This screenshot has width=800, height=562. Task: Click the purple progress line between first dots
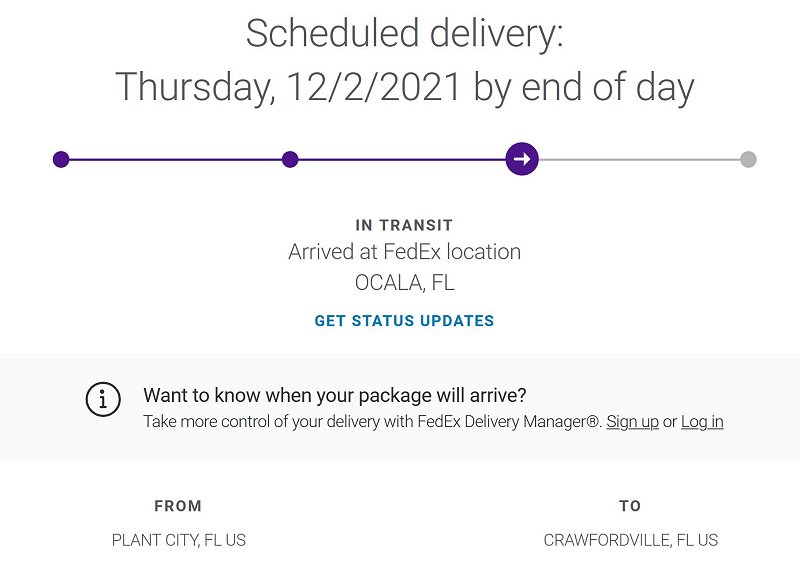pos(176,160)
